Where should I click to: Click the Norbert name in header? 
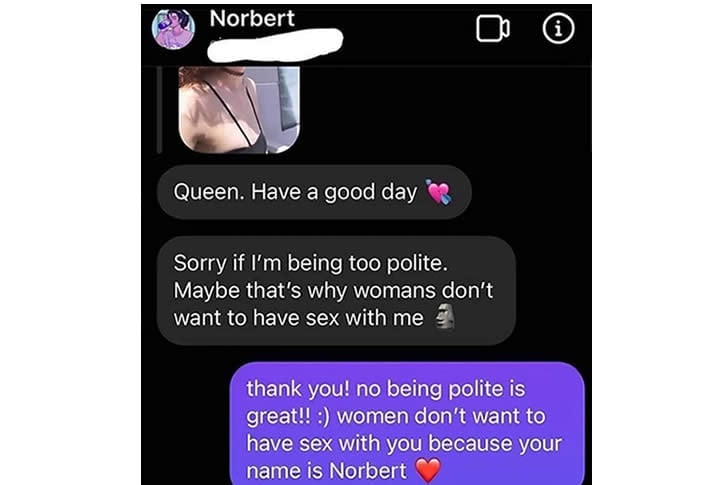click(x=252, y=19)
